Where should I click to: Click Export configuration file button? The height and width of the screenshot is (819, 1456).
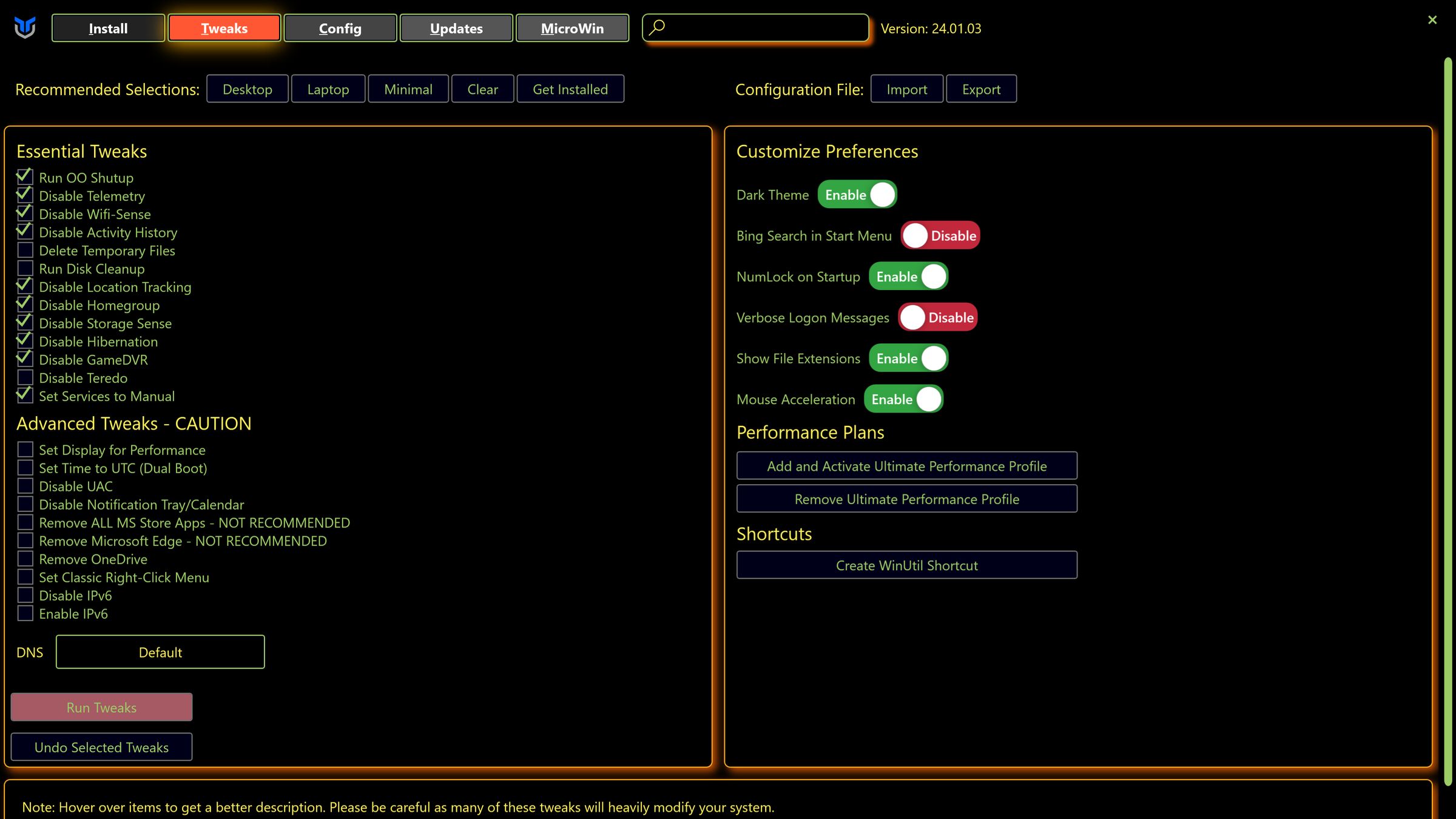click(x=981, y=89)
